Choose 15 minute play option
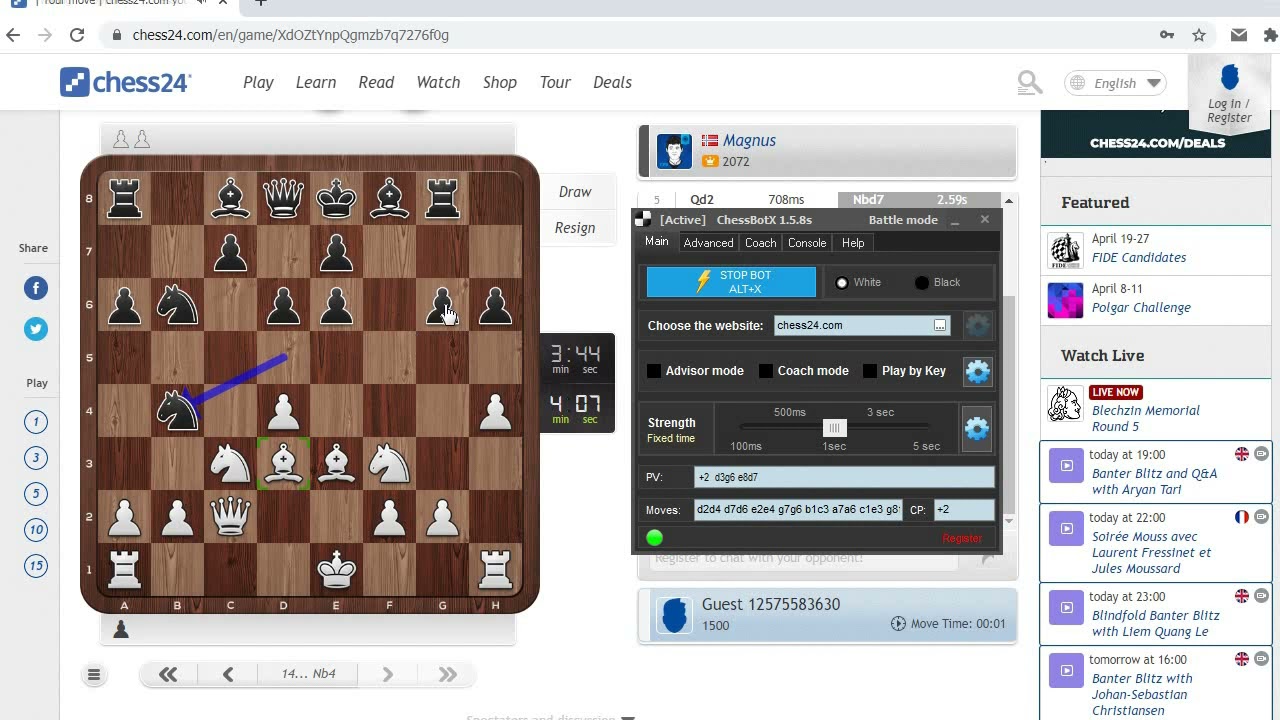The height and width of the screenshot is (720, 1280). (x=36, y=566)
